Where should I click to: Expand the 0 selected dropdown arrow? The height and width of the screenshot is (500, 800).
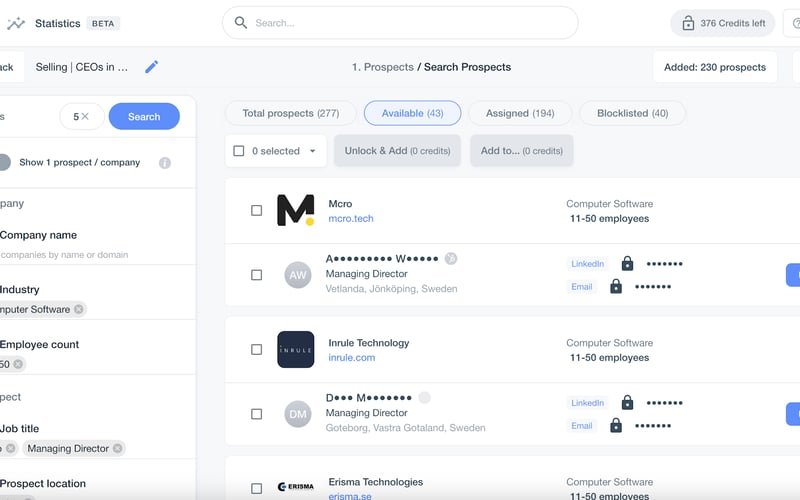click(x=312, y=151)
